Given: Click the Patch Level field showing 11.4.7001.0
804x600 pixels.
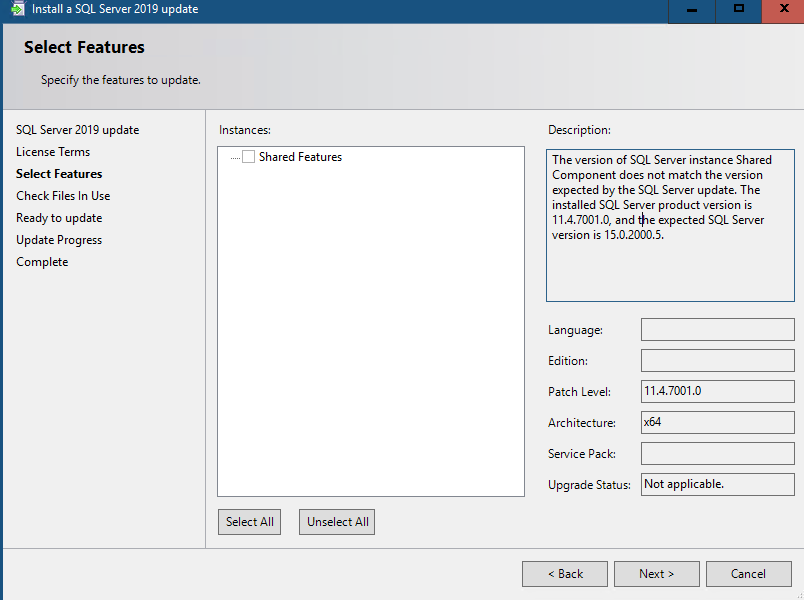Looking at the screenshot, I should [x=717, y=391].
